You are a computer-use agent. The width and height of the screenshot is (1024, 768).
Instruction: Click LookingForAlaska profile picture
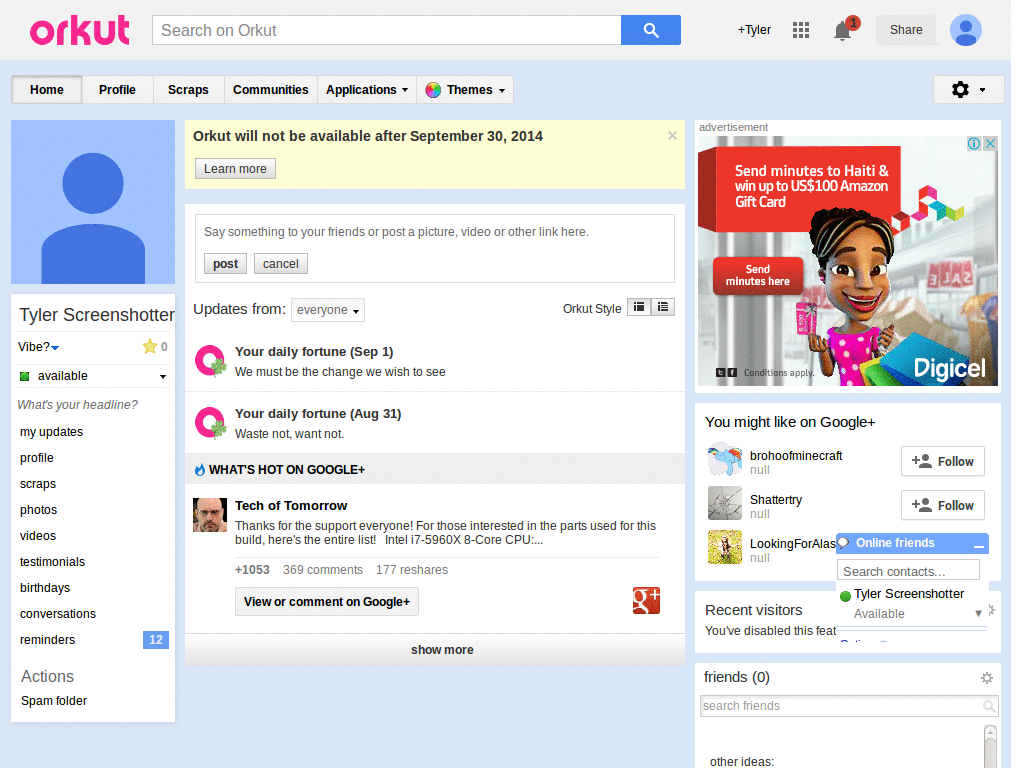pyautogui.click(x=725, y=547)
